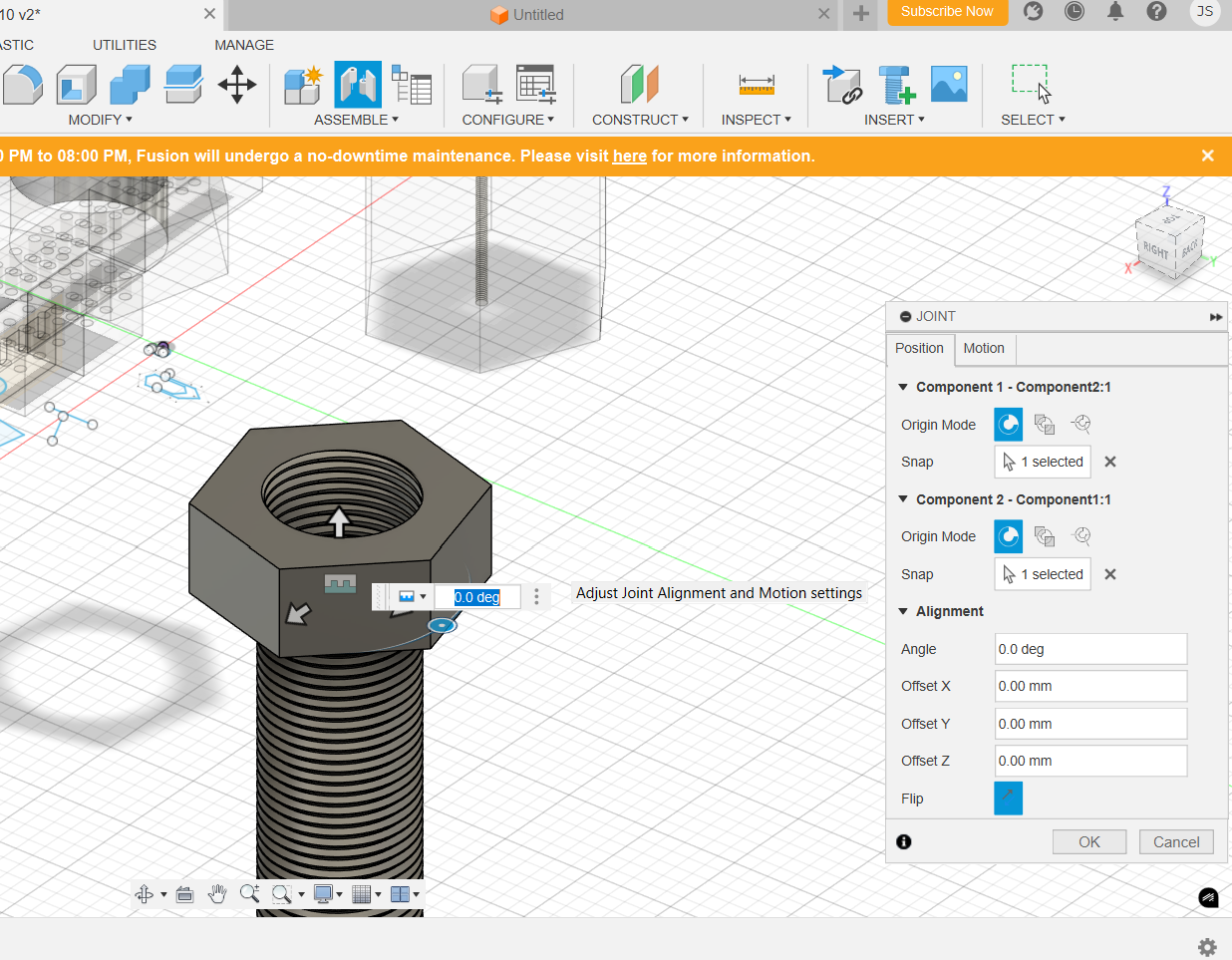Screen dimensions: 1232x960
Task: Collapse the Alignment section
Action: 903,611
